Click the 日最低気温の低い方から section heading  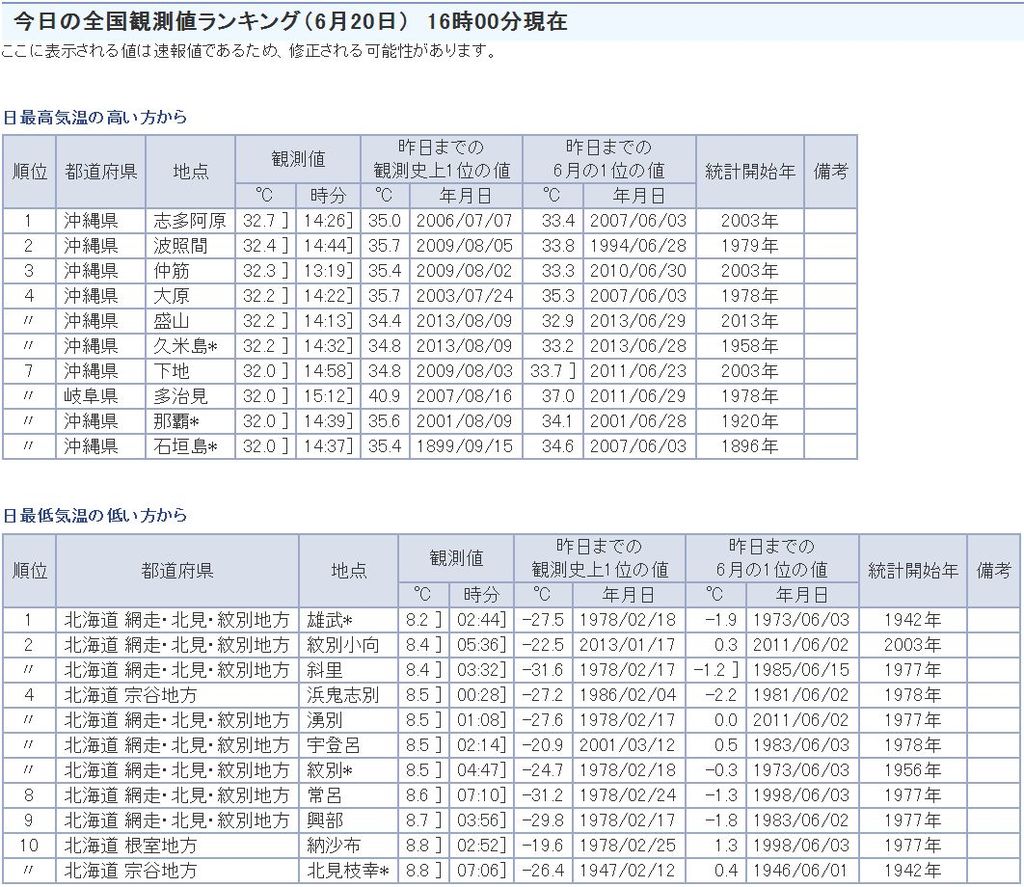95,516
